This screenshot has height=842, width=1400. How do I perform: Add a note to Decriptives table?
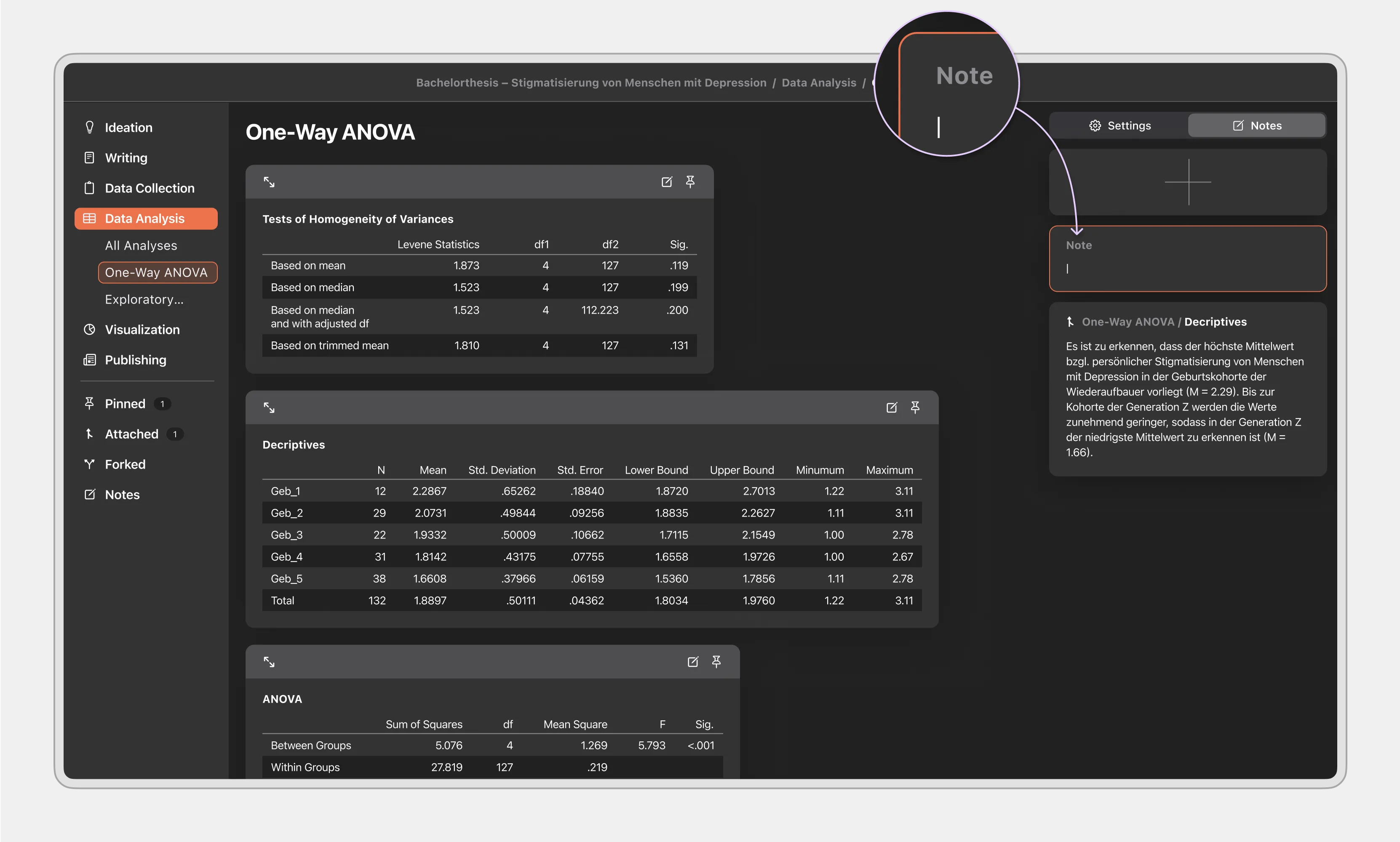pyautogui.click(x=892, y=408)
